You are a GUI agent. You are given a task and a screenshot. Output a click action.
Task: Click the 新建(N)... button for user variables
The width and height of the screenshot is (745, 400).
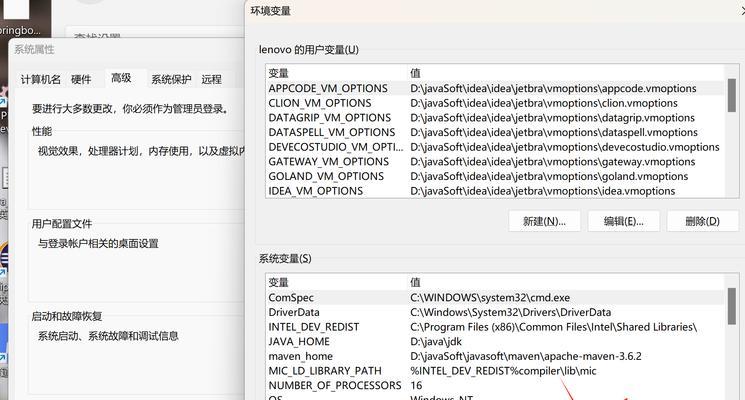tap(544, 221)
